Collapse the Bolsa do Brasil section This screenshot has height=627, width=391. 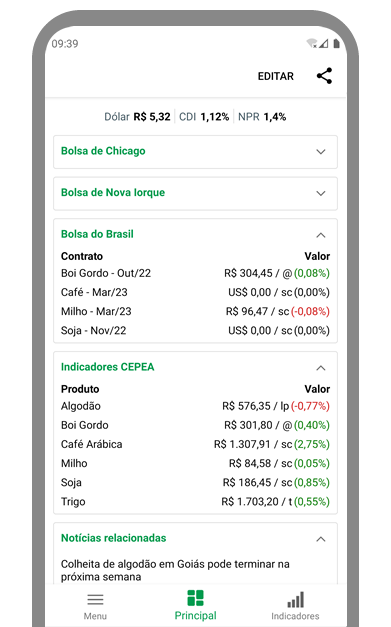pyautogui.click(x=321, y=235)
